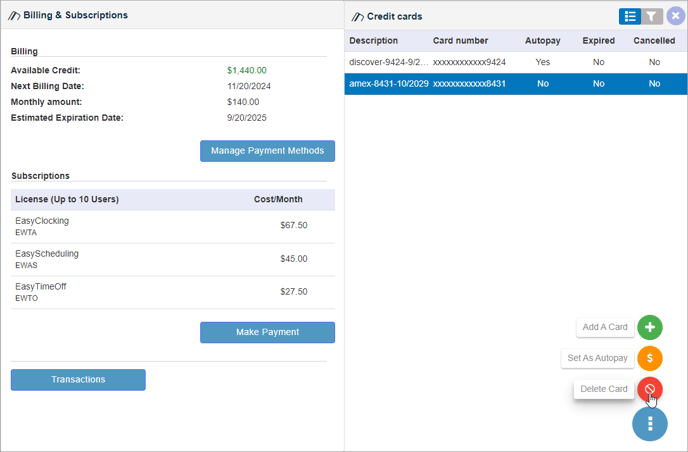Click the green Add A Card plus icon

649,327
